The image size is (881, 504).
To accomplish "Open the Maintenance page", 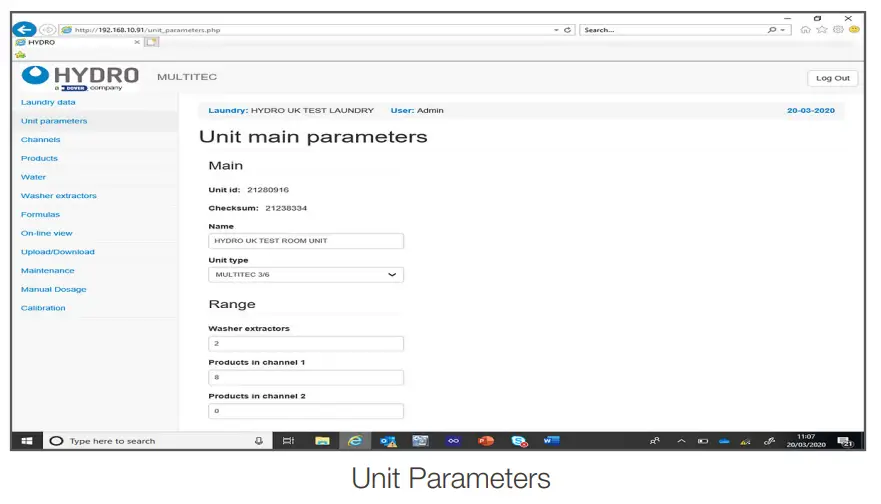I will (x=47, y=271).
